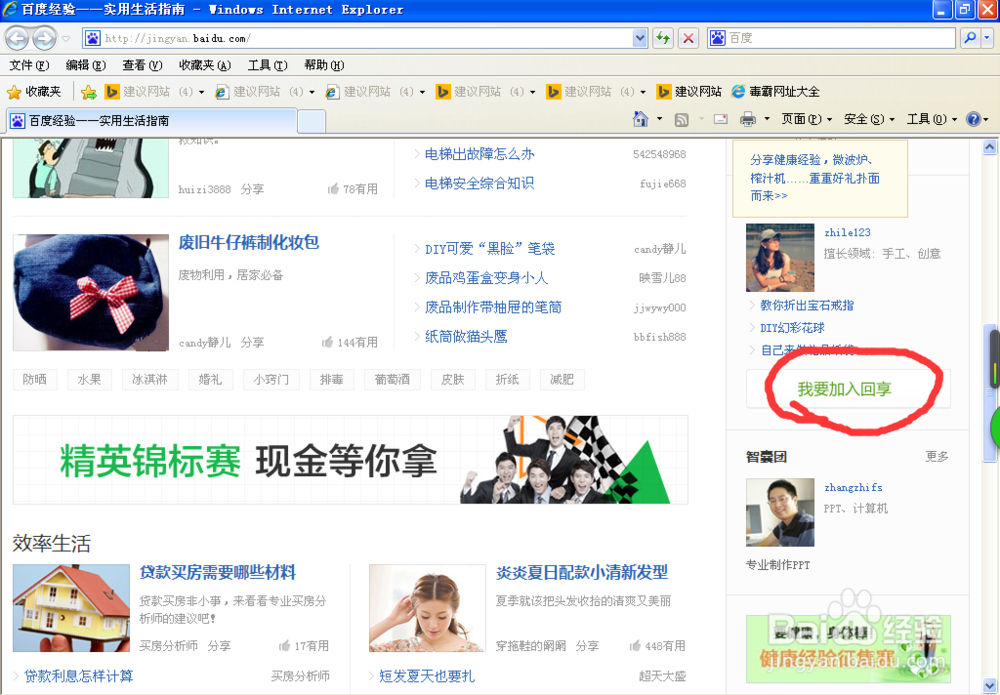
Task: Click the Baidu paw icon in address bar
Action: pyautogui.click(x=93, y=38)
